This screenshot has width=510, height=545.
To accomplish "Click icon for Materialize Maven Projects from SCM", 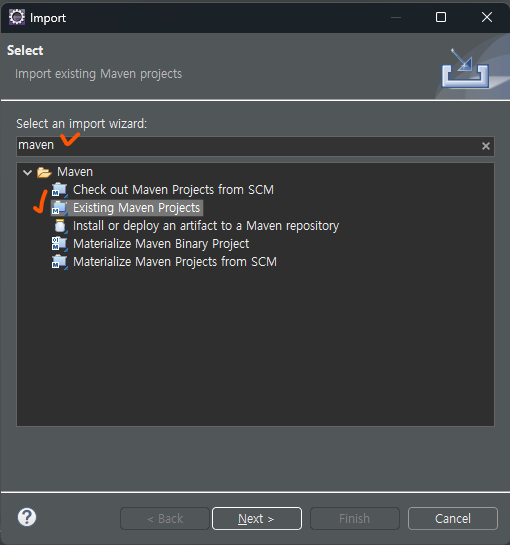I will [x=59, y=262].
